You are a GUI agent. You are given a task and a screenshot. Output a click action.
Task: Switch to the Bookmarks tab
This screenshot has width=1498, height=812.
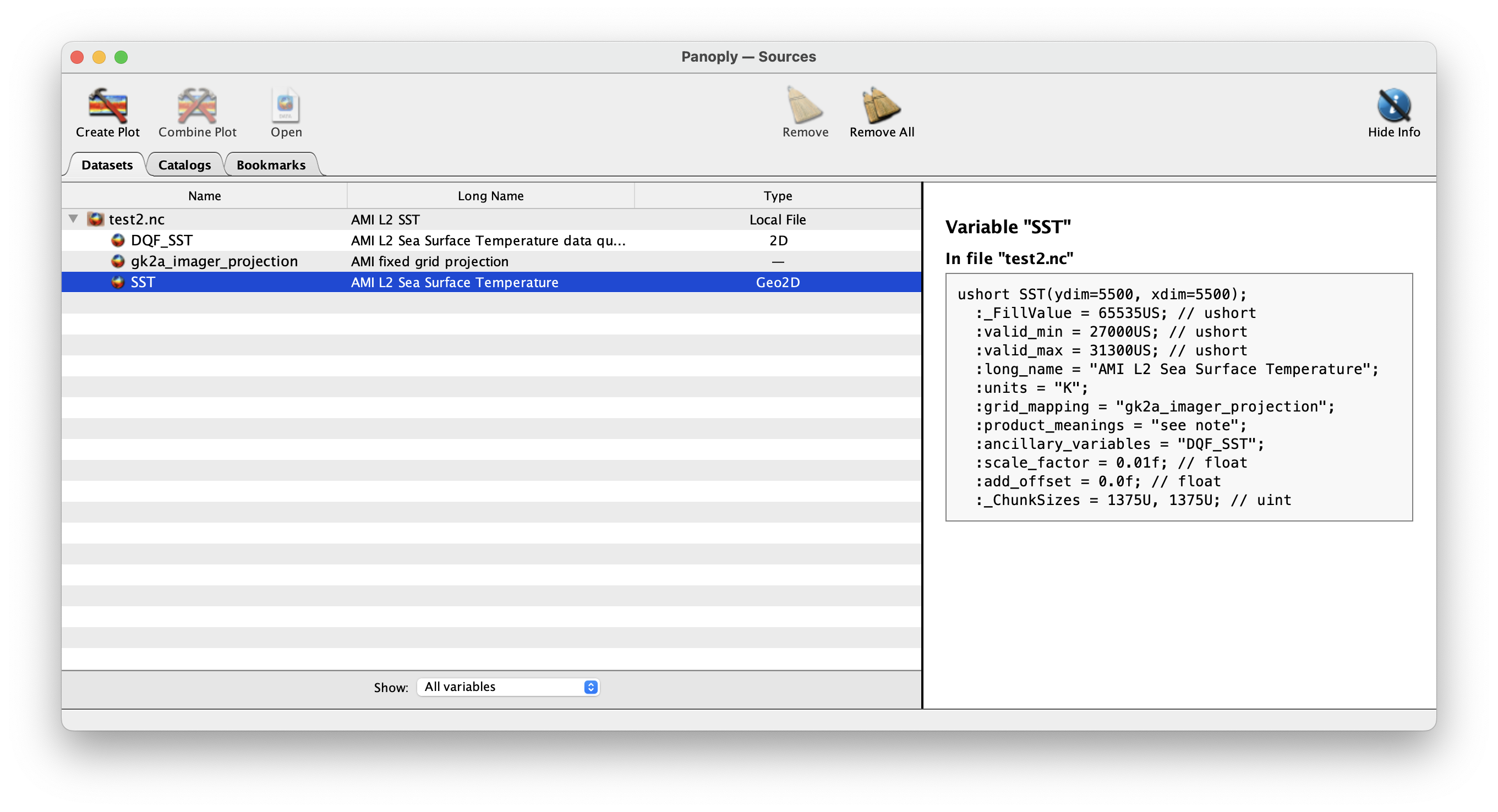pyautogui.click(x=270, y=165)
